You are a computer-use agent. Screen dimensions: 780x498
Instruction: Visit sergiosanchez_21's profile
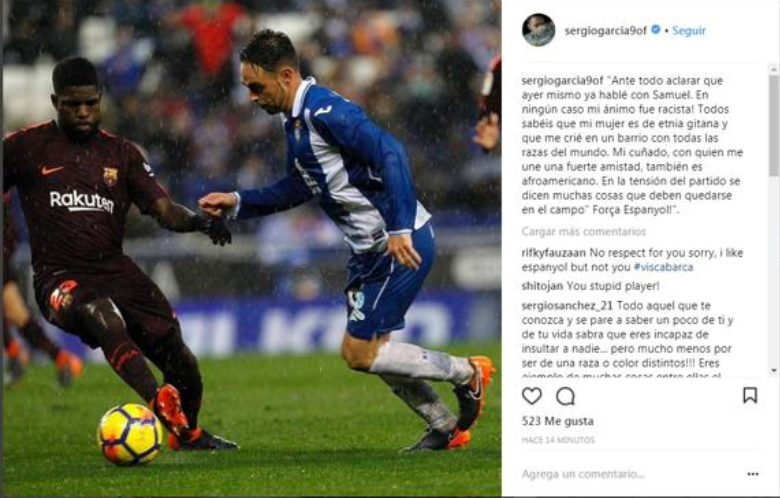pyautogui.click(x=567, y=305)
